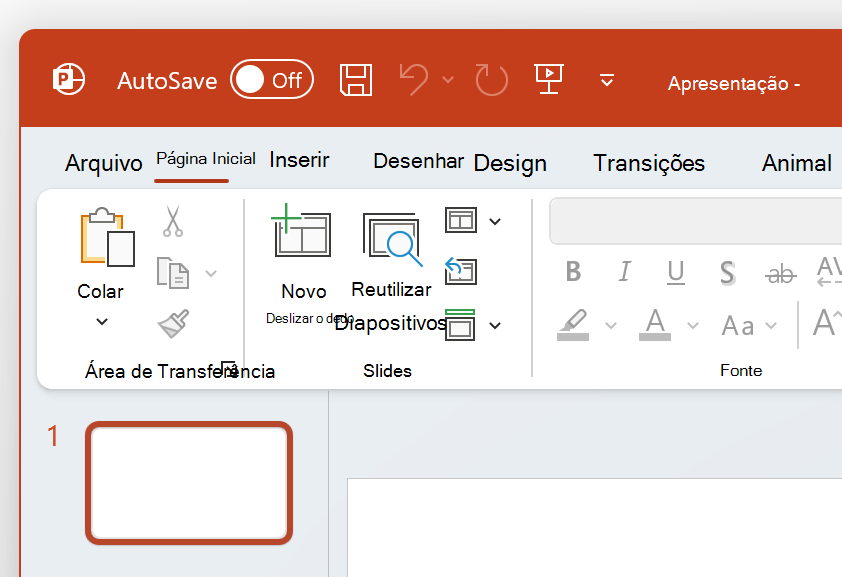Viewport: 842px width, 577px height.
Task: Click the blank slide editing canvas
Action: (594, 527)
